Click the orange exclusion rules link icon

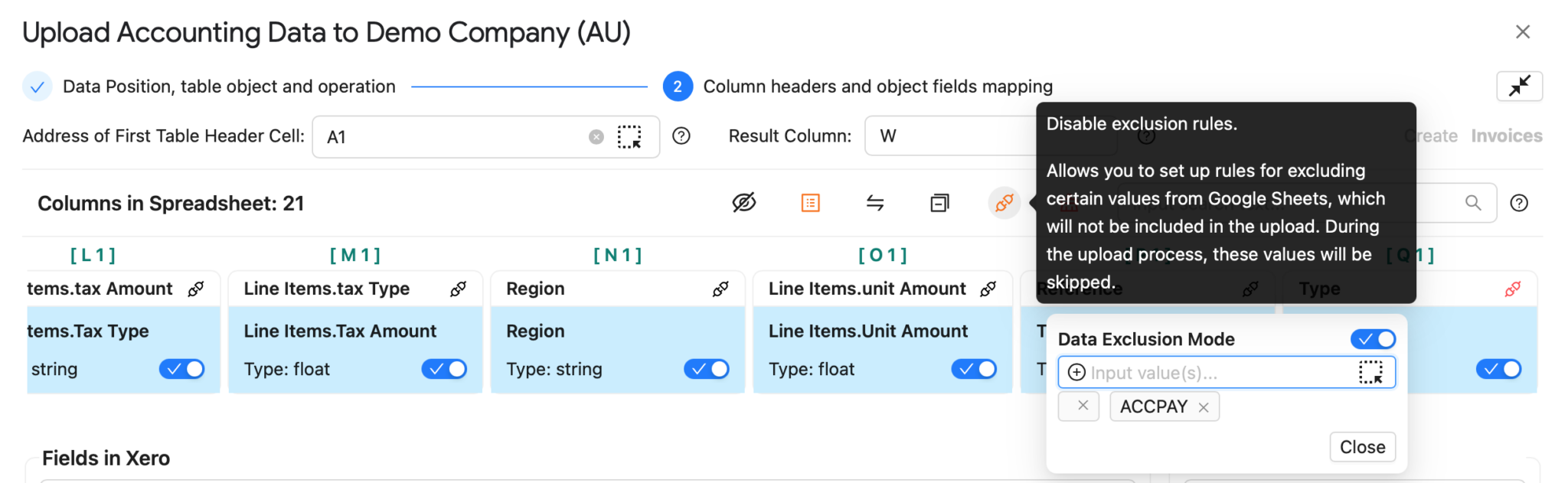click(1004, 203)
